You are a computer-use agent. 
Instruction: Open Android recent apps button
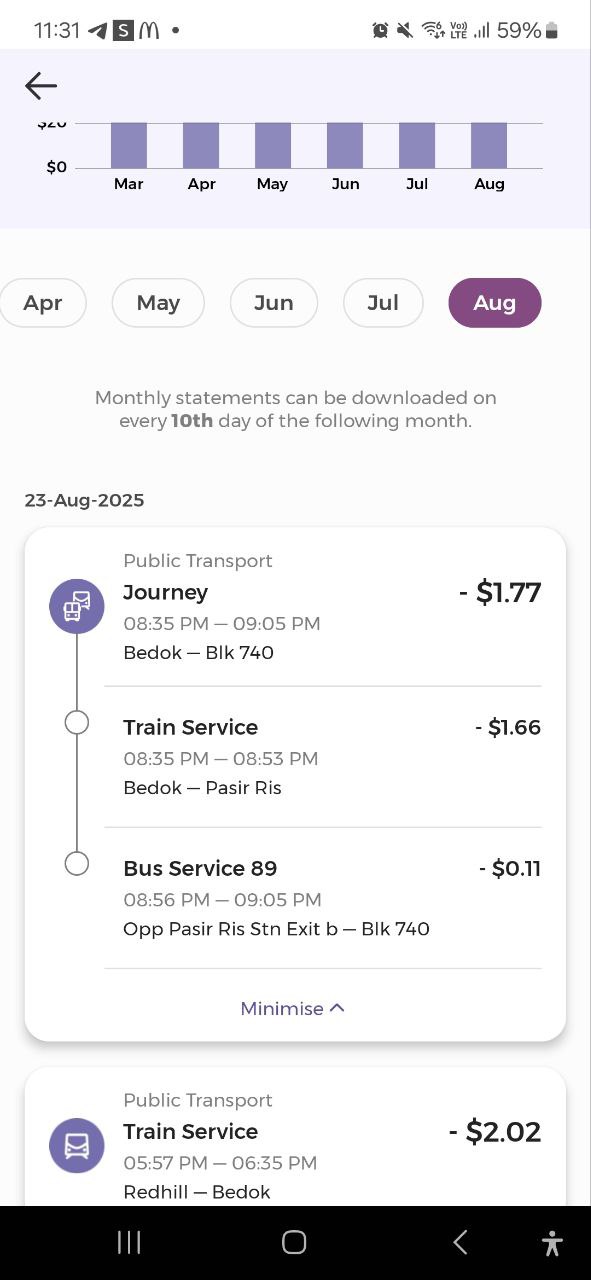coord(129,1242)
